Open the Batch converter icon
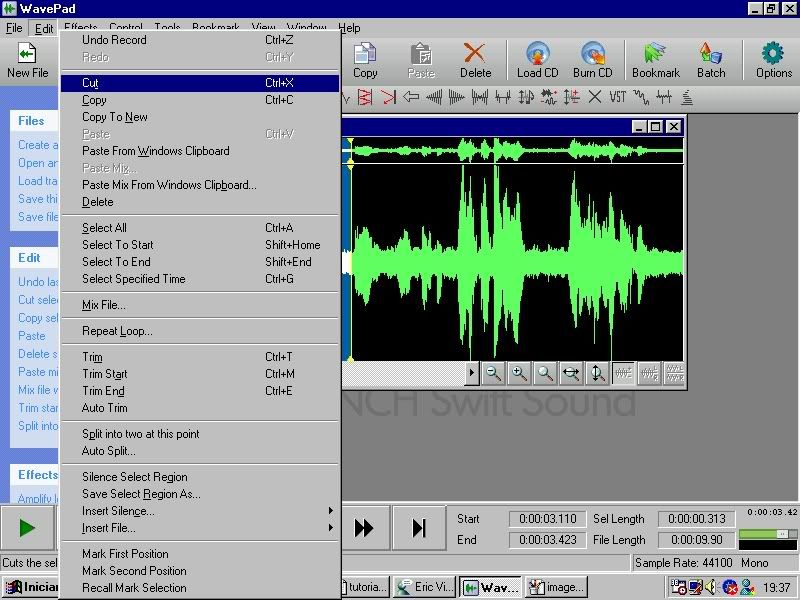 pyautogui.click(x=711, y=60)
